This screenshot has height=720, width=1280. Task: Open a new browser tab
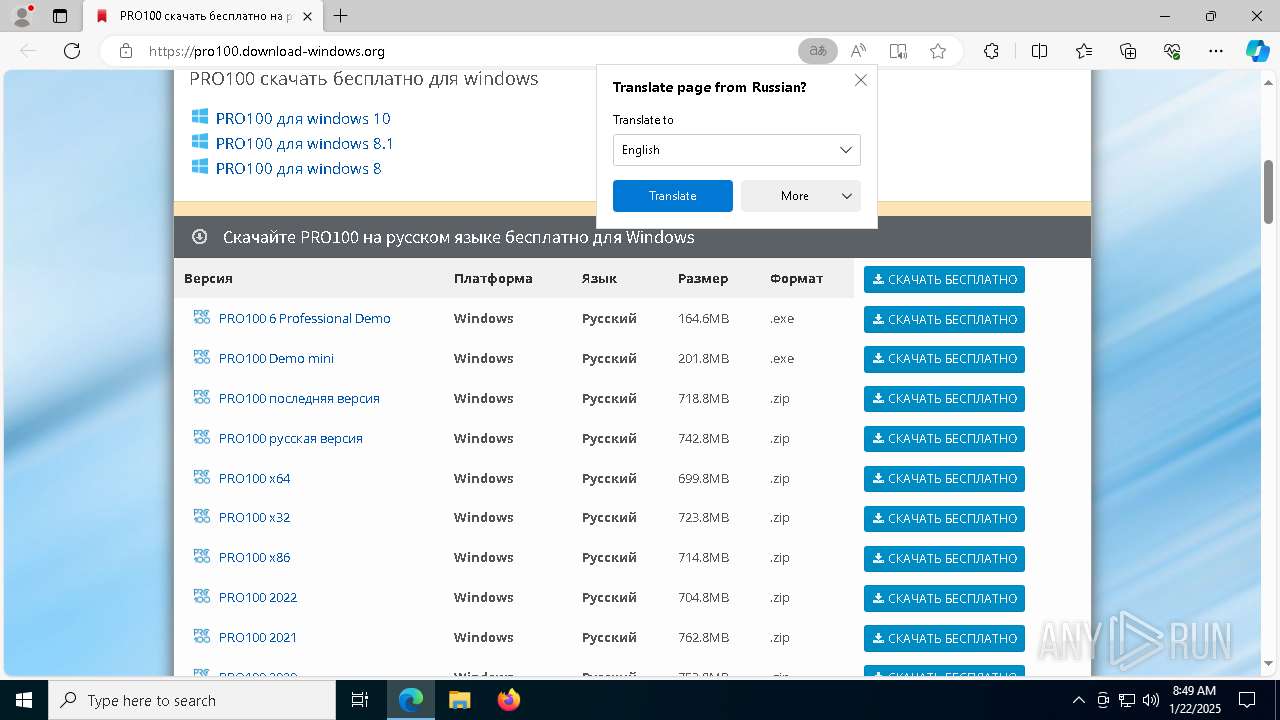[341, 16]
